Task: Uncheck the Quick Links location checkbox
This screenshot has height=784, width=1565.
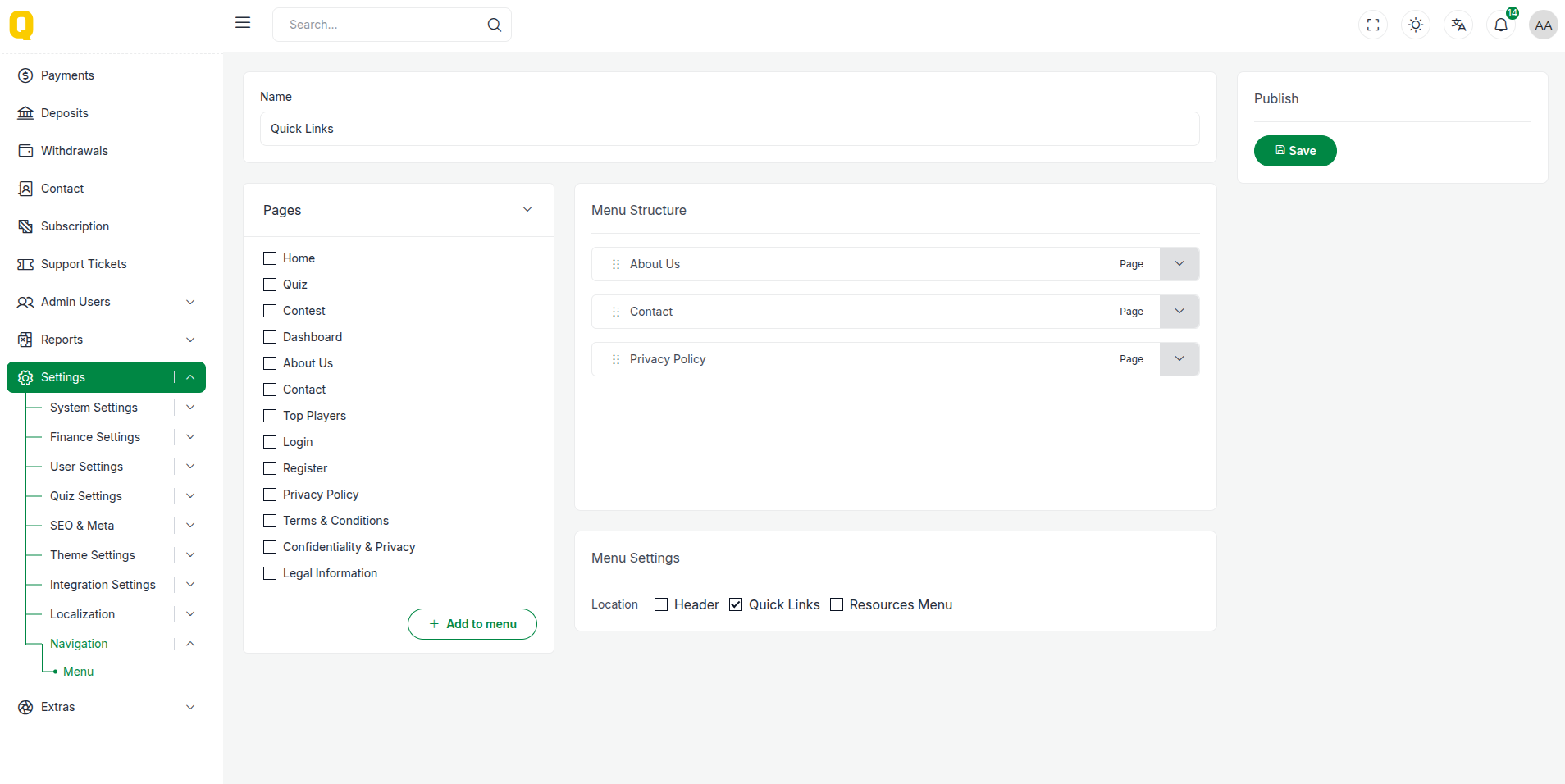Action: pos(736,604)
